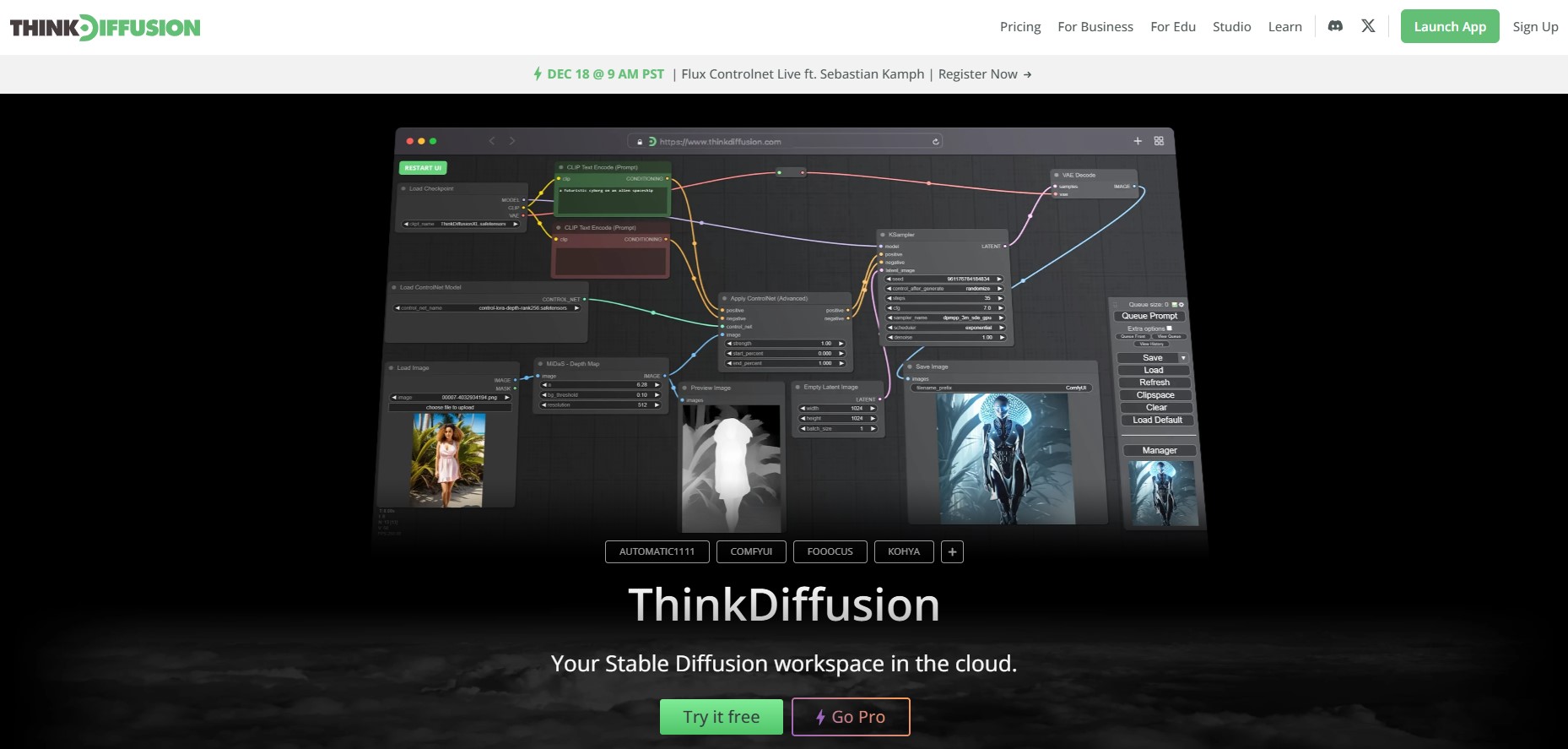
Task: Click Queue Prompt in the ComfyUI preview
Action: click(1149, 316)
